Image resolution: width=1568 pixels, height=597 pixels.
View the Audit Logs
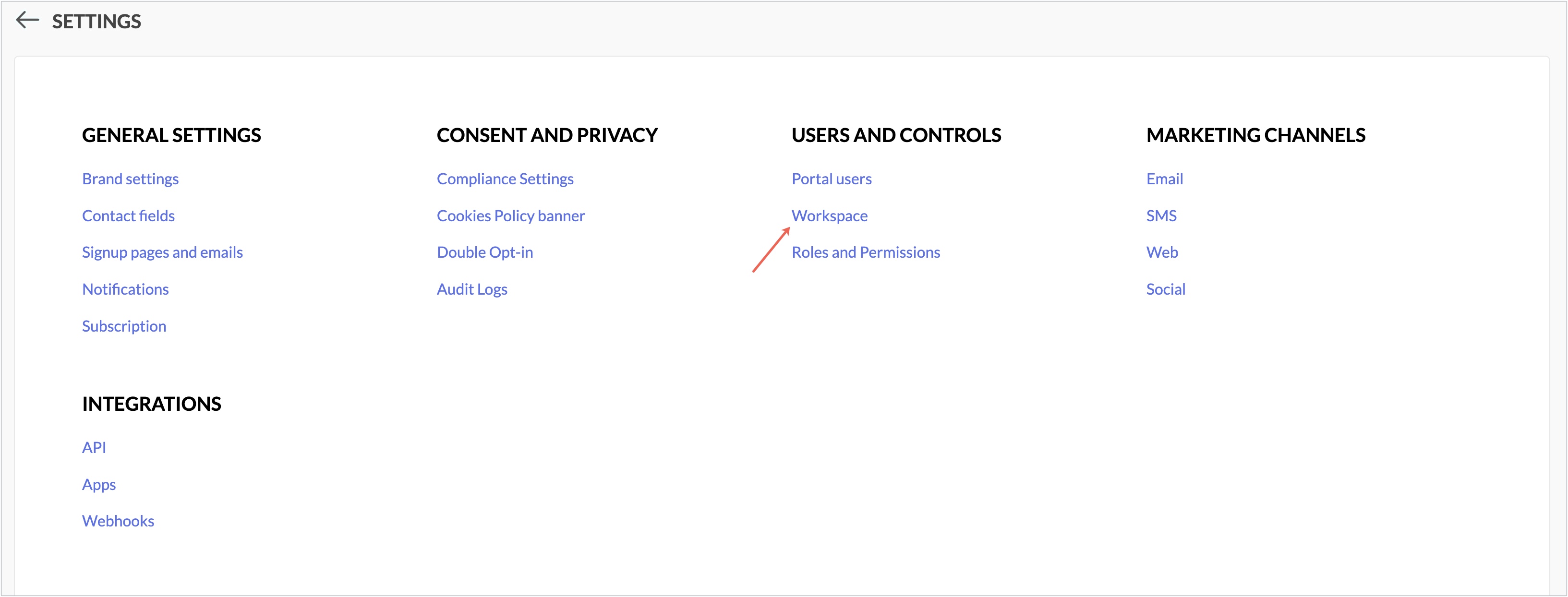[472, 290]
